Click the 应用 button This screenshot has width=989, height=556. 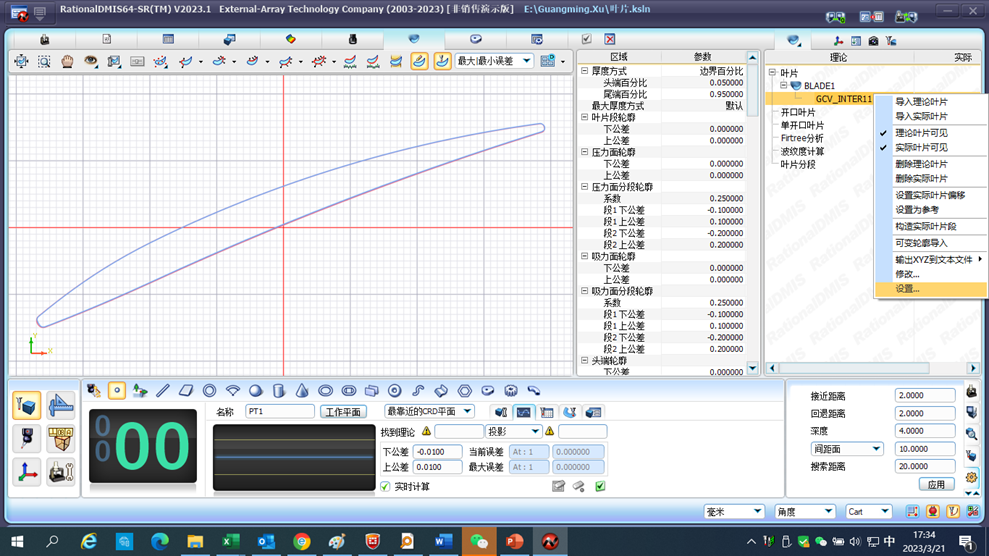(x=936, y=484)
